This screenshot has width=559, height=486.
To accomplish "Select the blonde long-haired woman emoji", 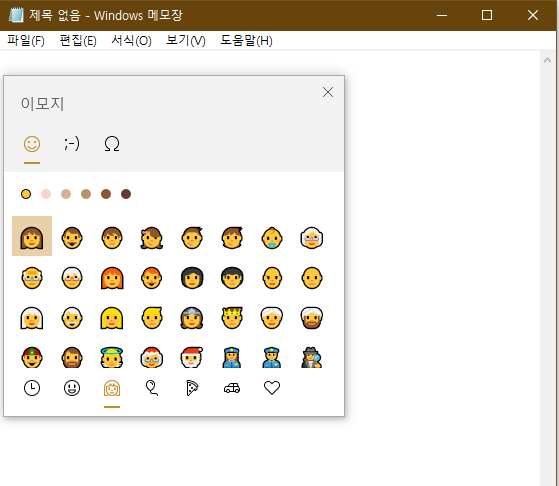I will (112, 318).
